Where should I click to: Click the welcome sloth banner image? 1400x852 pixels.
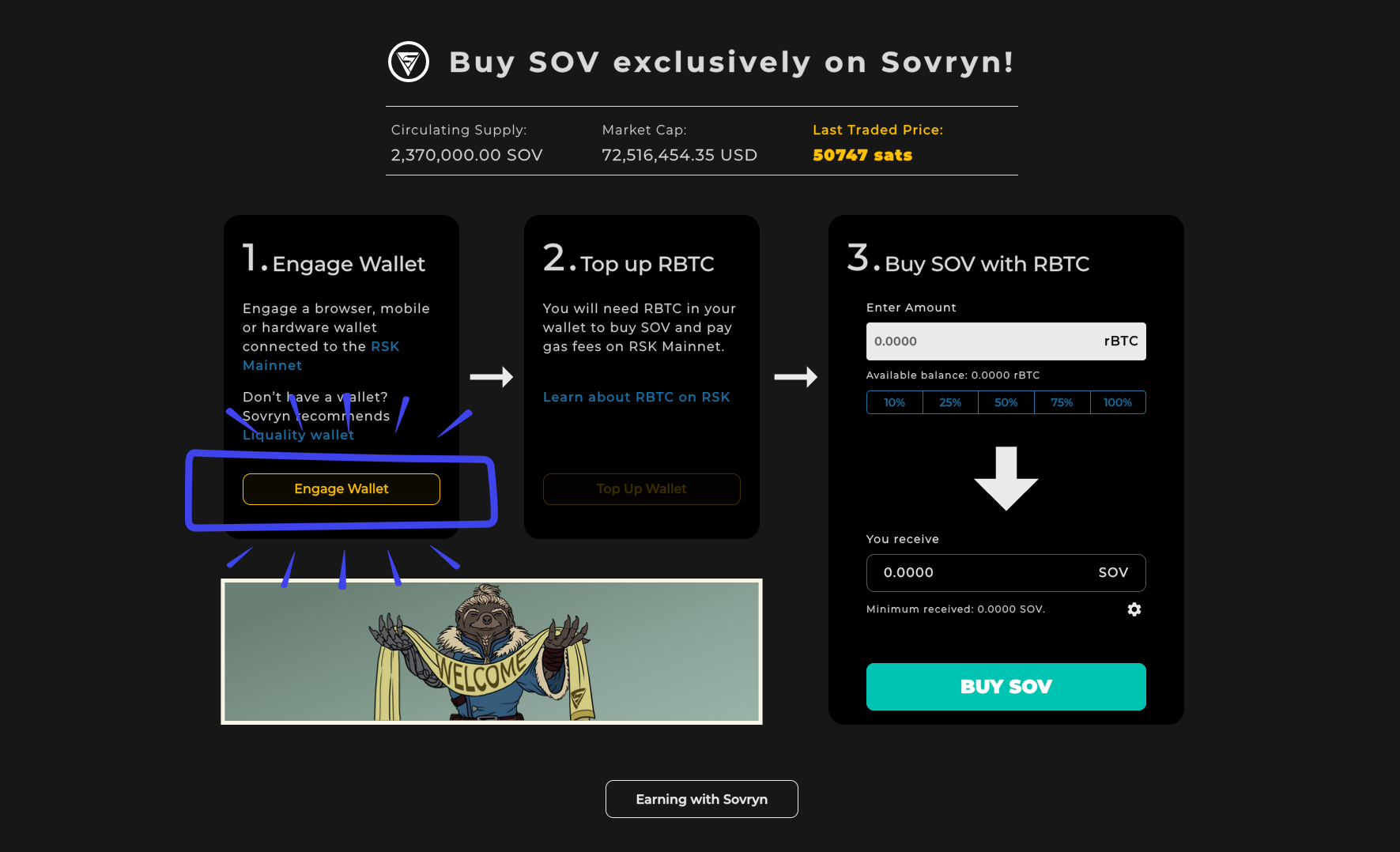click(x=492, y=651)
